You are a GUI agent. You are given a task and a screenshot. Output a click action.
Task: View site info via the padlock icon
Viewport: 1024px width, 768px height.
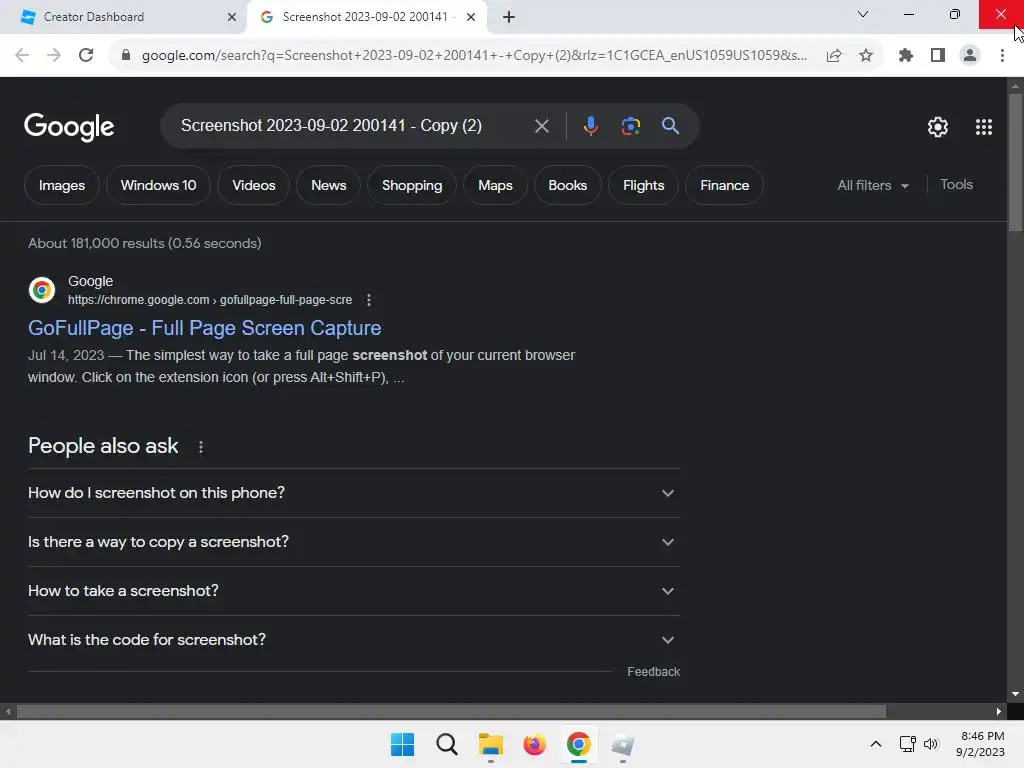click(126, 56)
